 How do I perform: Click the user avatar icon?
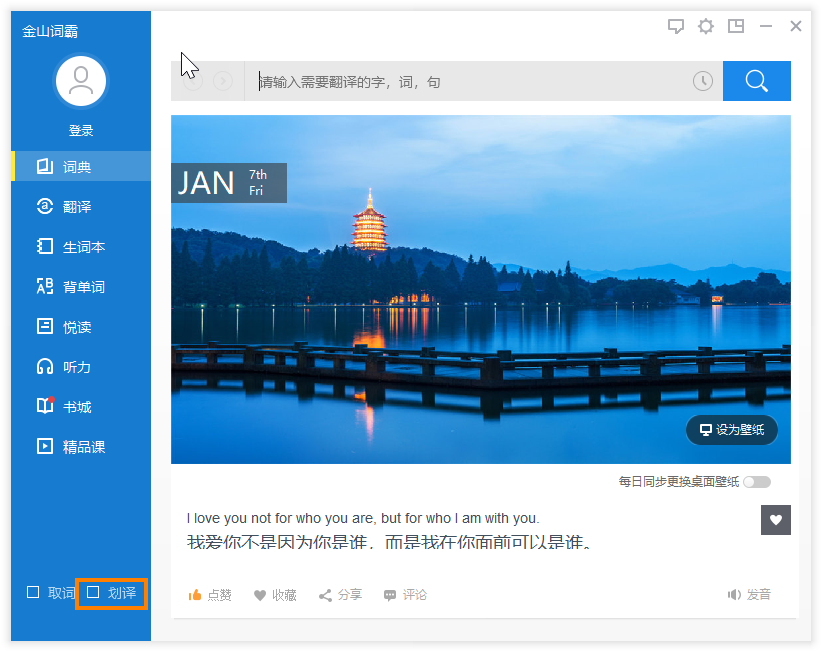81,81
